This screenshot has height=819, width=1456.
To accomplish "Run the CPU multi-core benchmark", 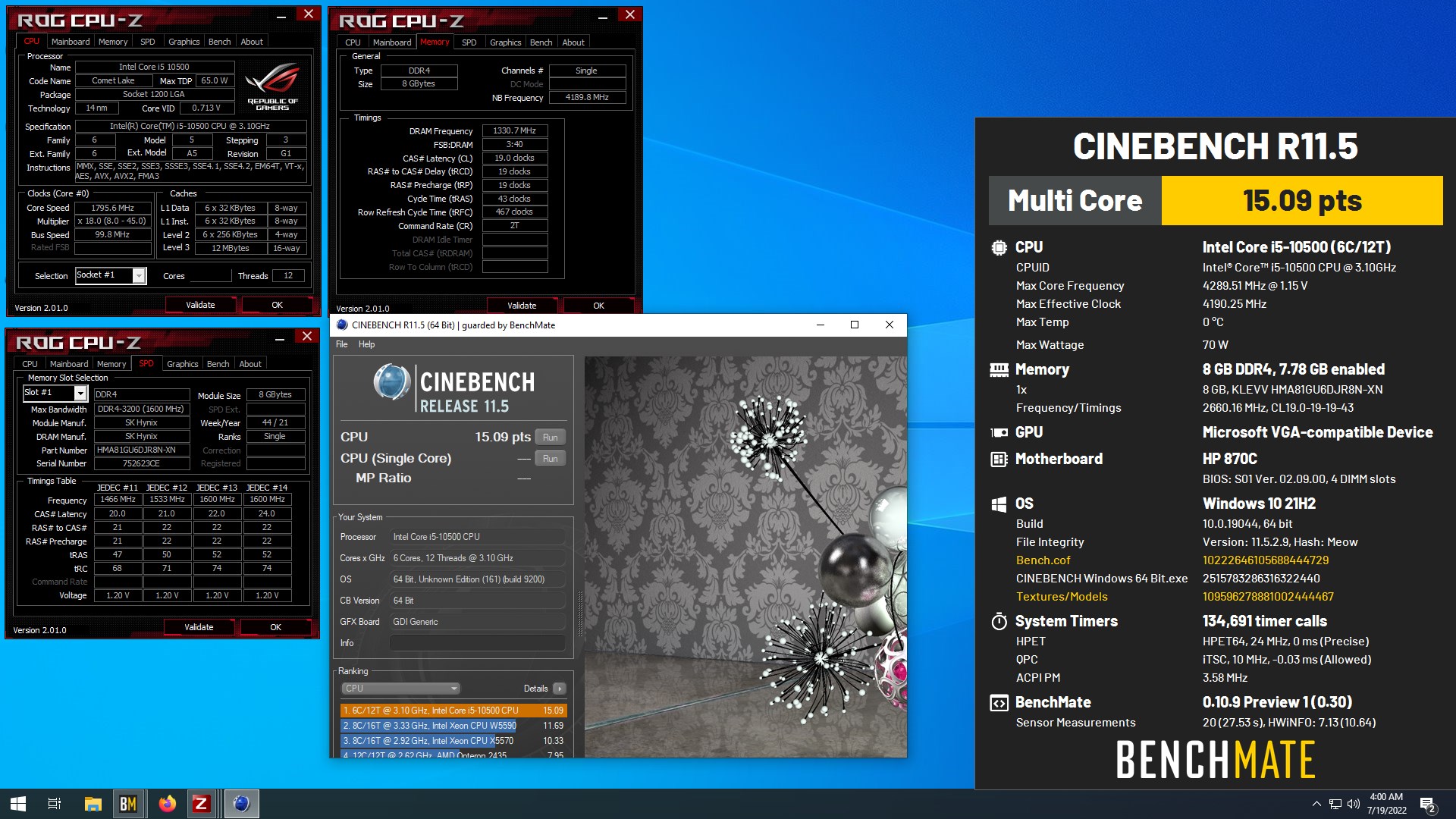I will click(550, 438).
